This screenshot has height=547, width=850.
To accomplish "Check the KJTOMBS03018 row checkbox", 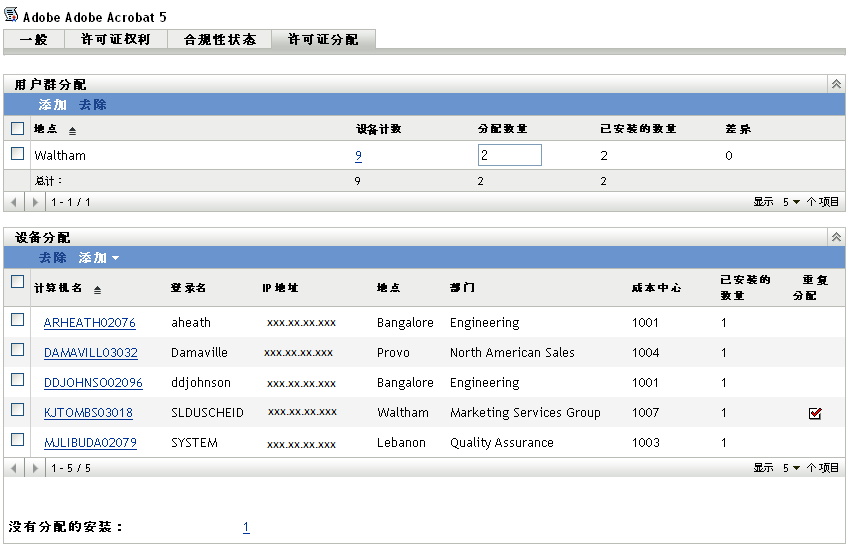I will [x=17, y=409].
